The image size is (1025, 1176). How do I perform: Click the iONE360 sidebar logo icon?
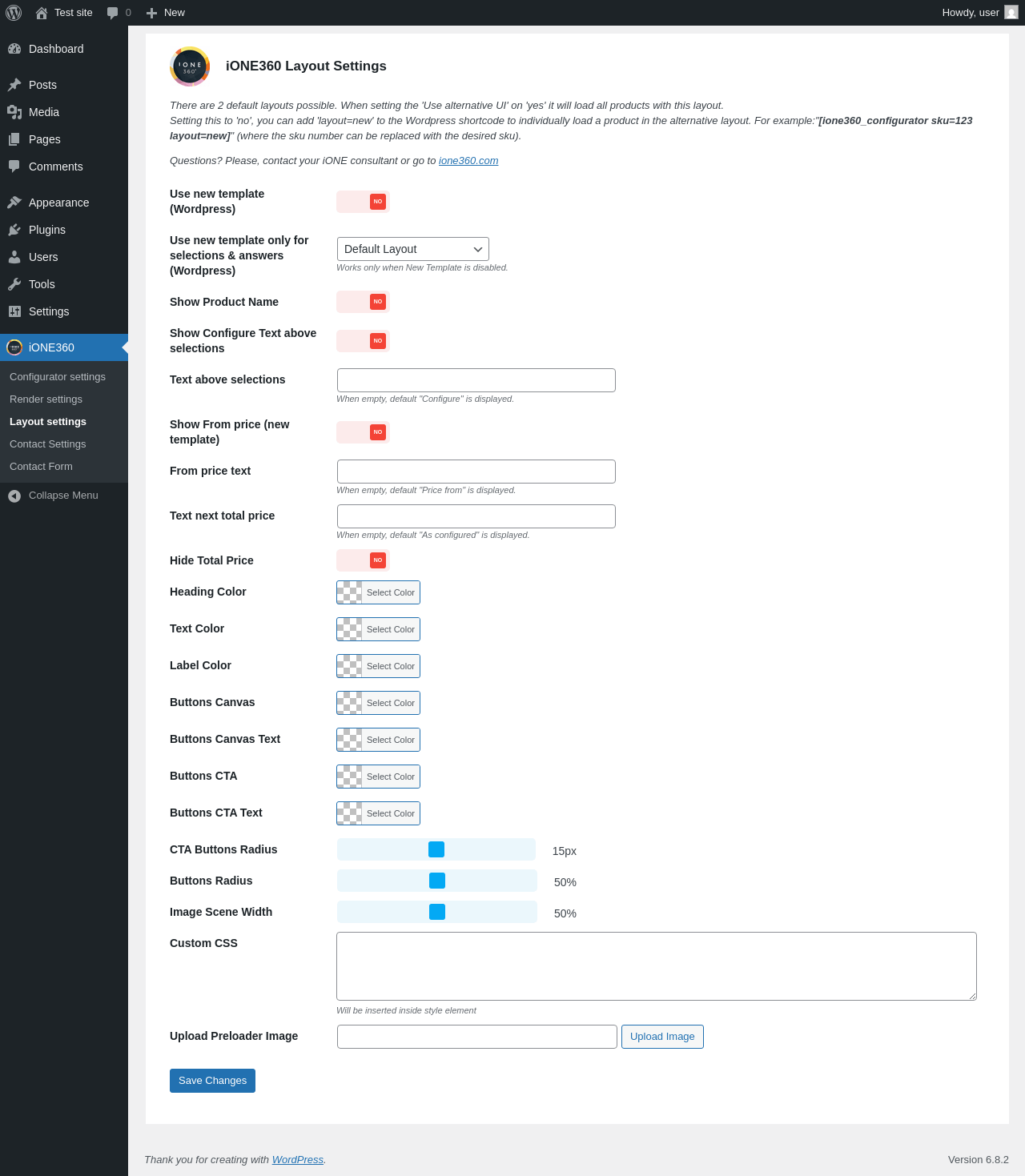tap(14, 347)
